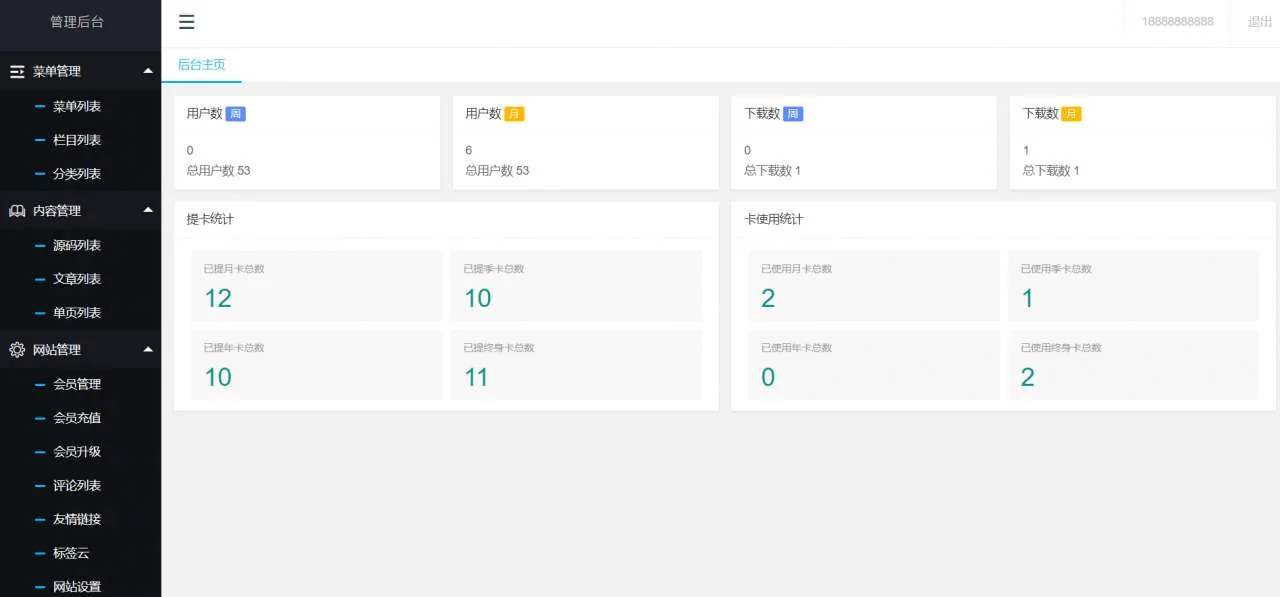Collapse the 内容管理 section arrow

pyautogui.click(x=148, y=210)
